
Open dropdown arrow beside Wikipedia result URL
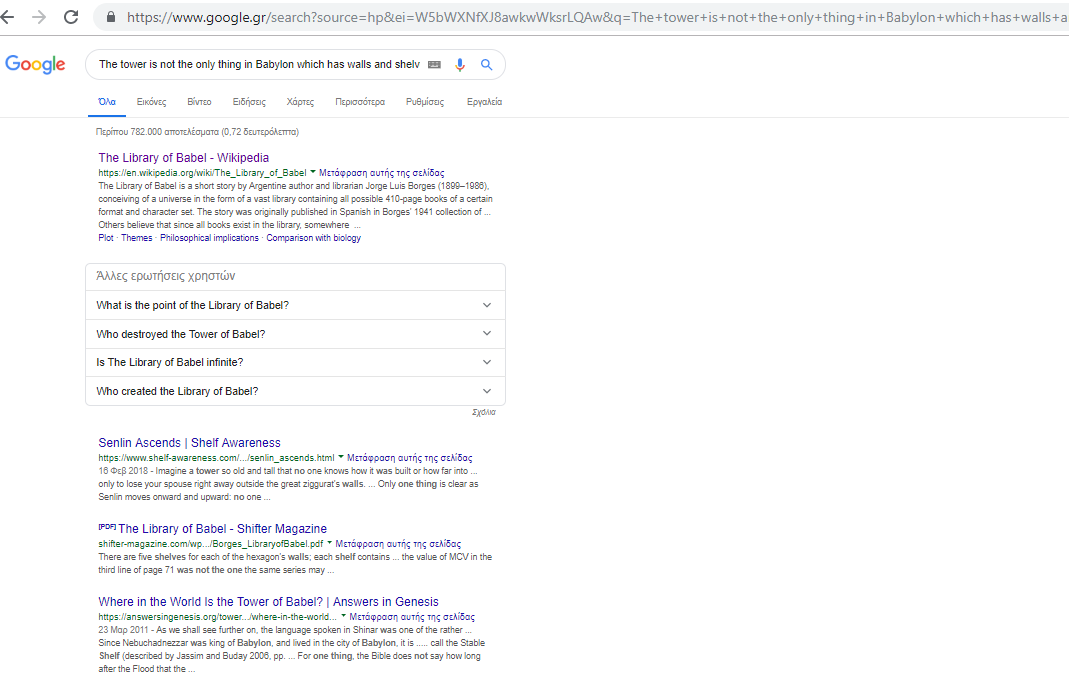pyautogui.click(x=313, y=173)
